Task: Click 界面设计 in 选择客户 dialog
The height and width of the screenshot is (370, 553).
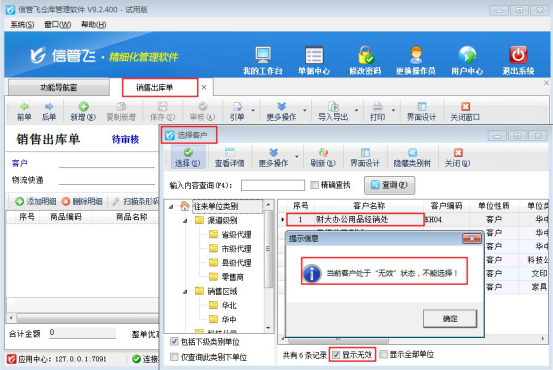Action: coord(365,158)
